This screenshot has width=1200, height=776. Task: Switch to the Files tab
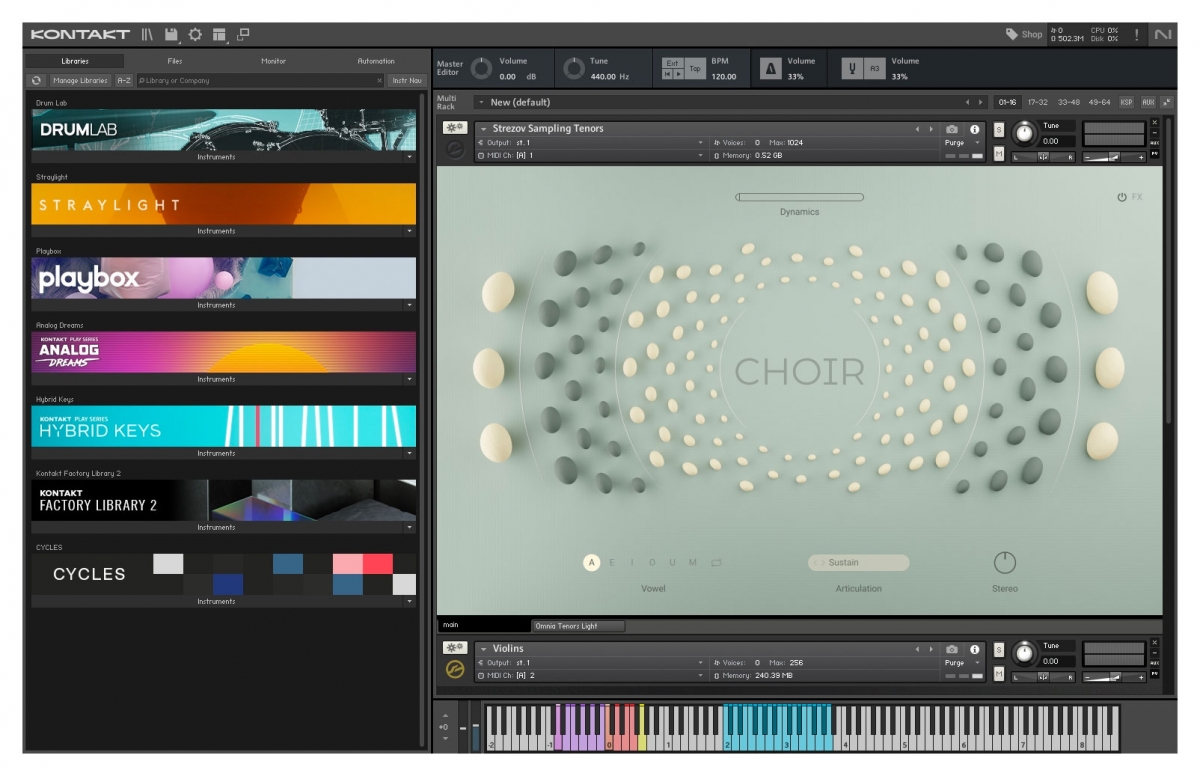pyautogui.click(x=175, y=61)
